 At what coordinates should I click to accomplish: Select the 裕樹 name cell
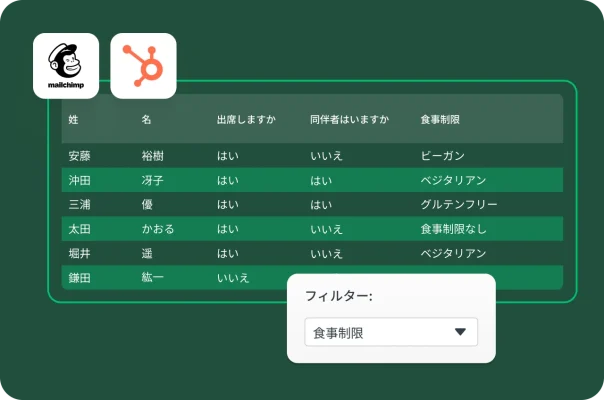[x=153, y=156]
